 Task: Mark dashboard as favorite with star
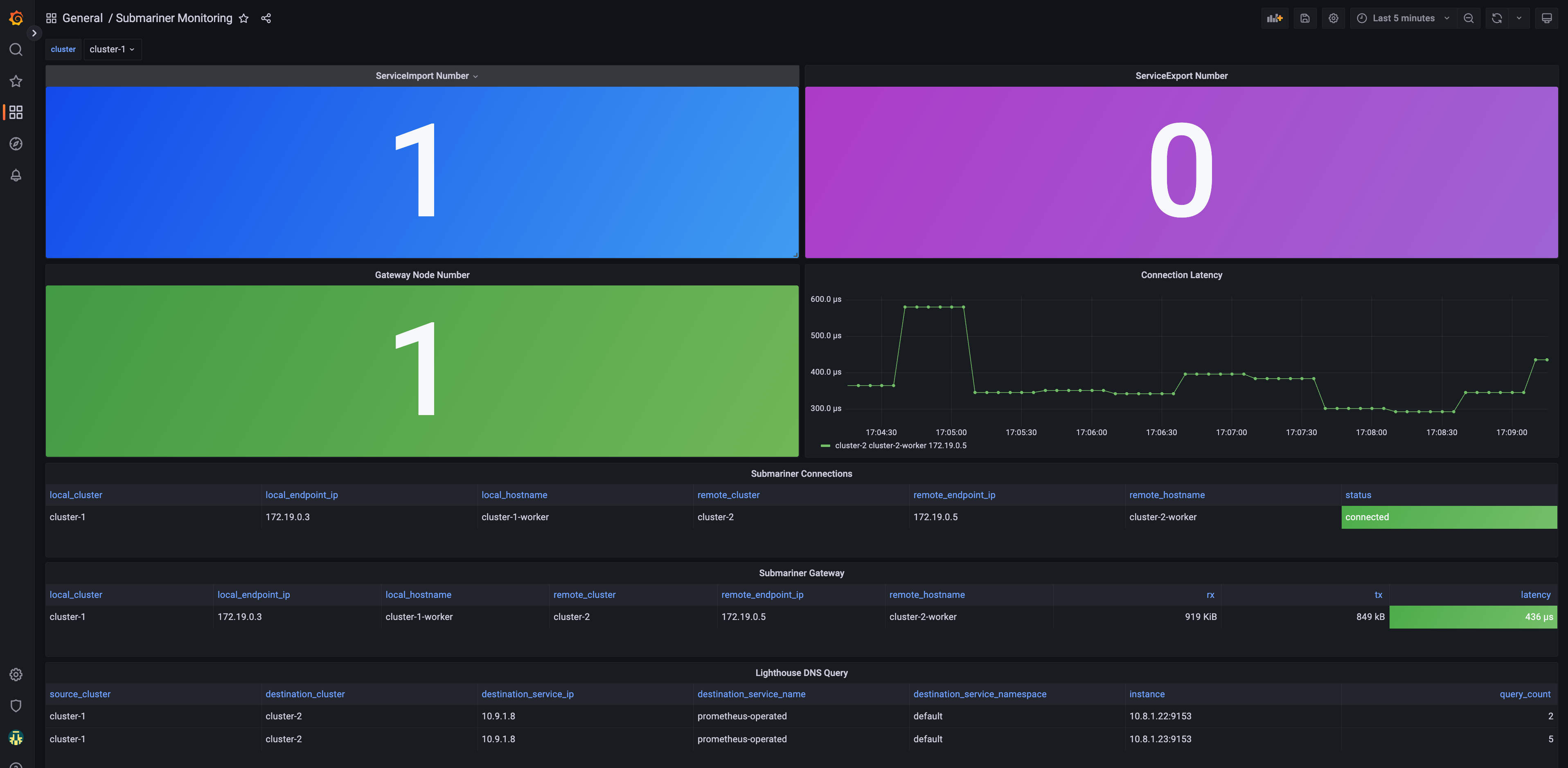tap(243, 18)
